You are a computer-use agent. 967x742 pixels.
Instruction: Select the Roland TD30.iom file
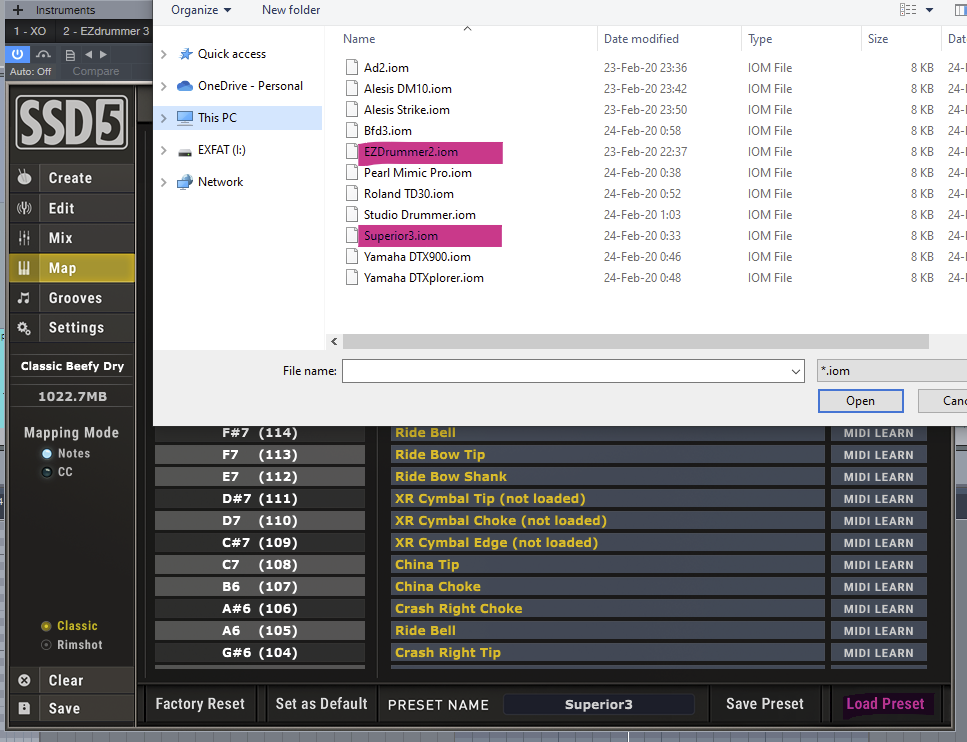tap(408, 194)
